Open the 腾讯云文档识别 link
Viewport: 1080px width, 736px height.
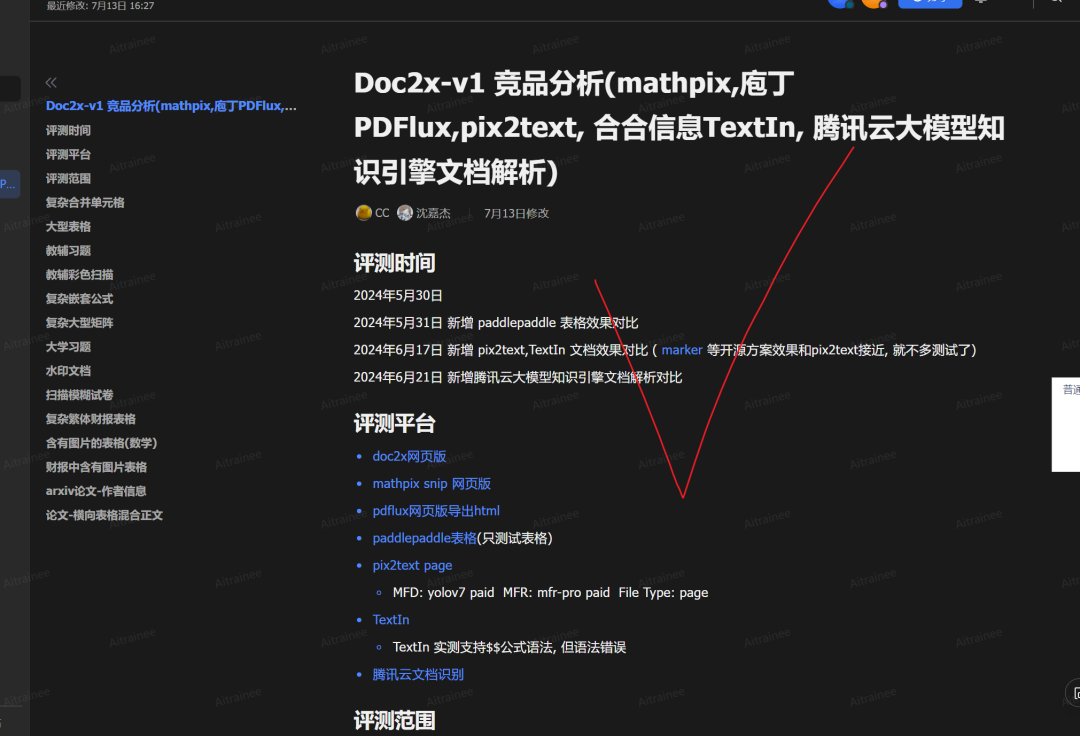pos(416,674)
